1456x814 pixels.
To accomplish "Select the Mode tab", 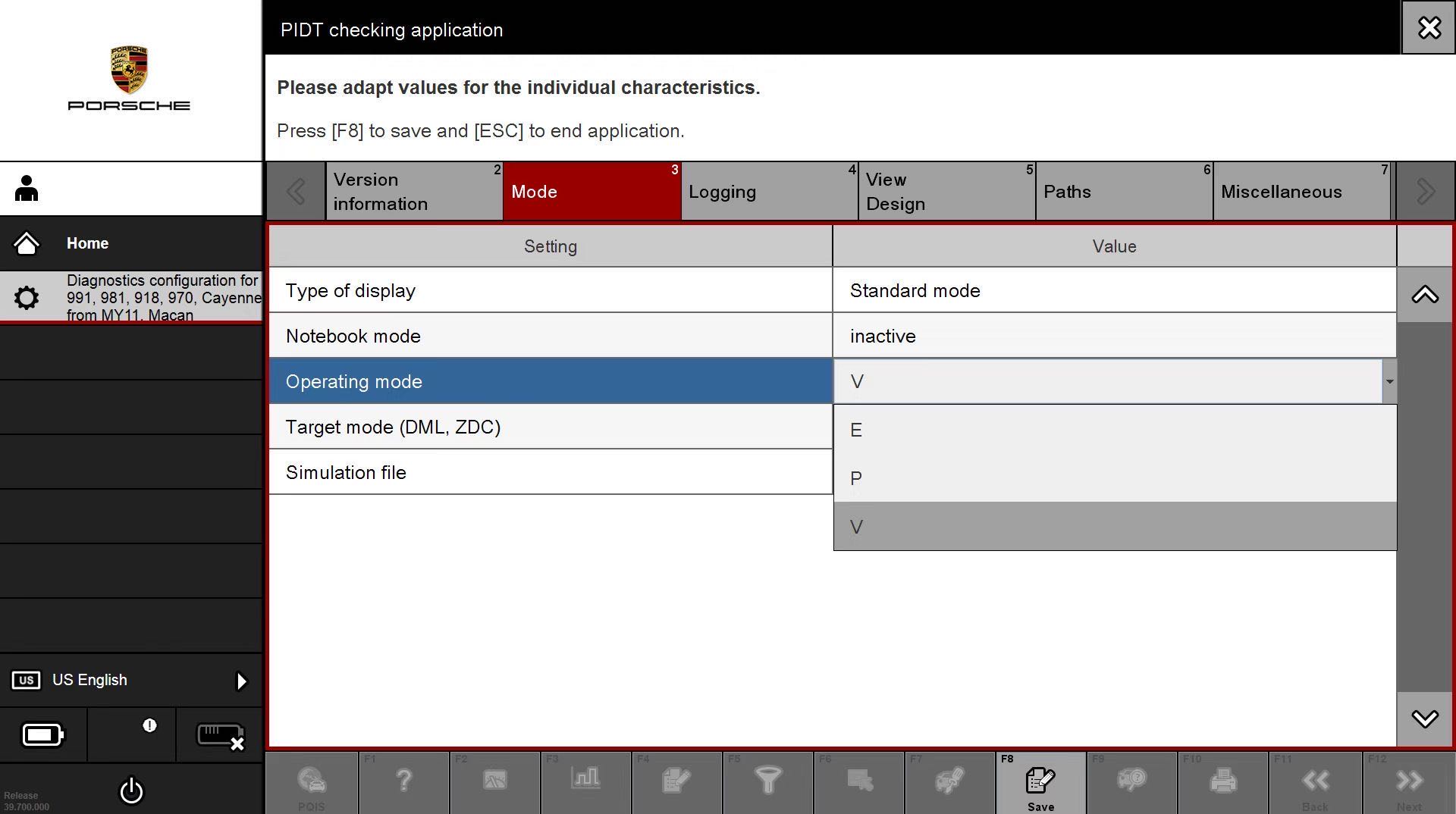I will (591, 192).
